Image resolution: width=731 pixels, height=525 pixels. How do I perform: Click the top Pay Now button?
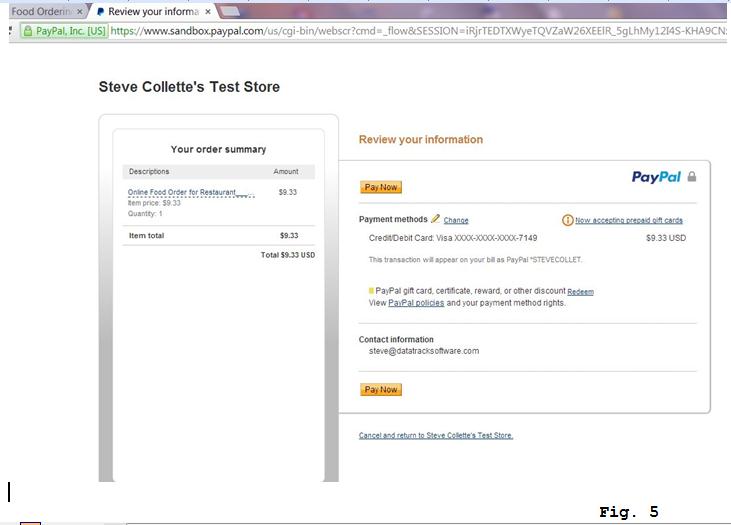(x=380, y=187)
